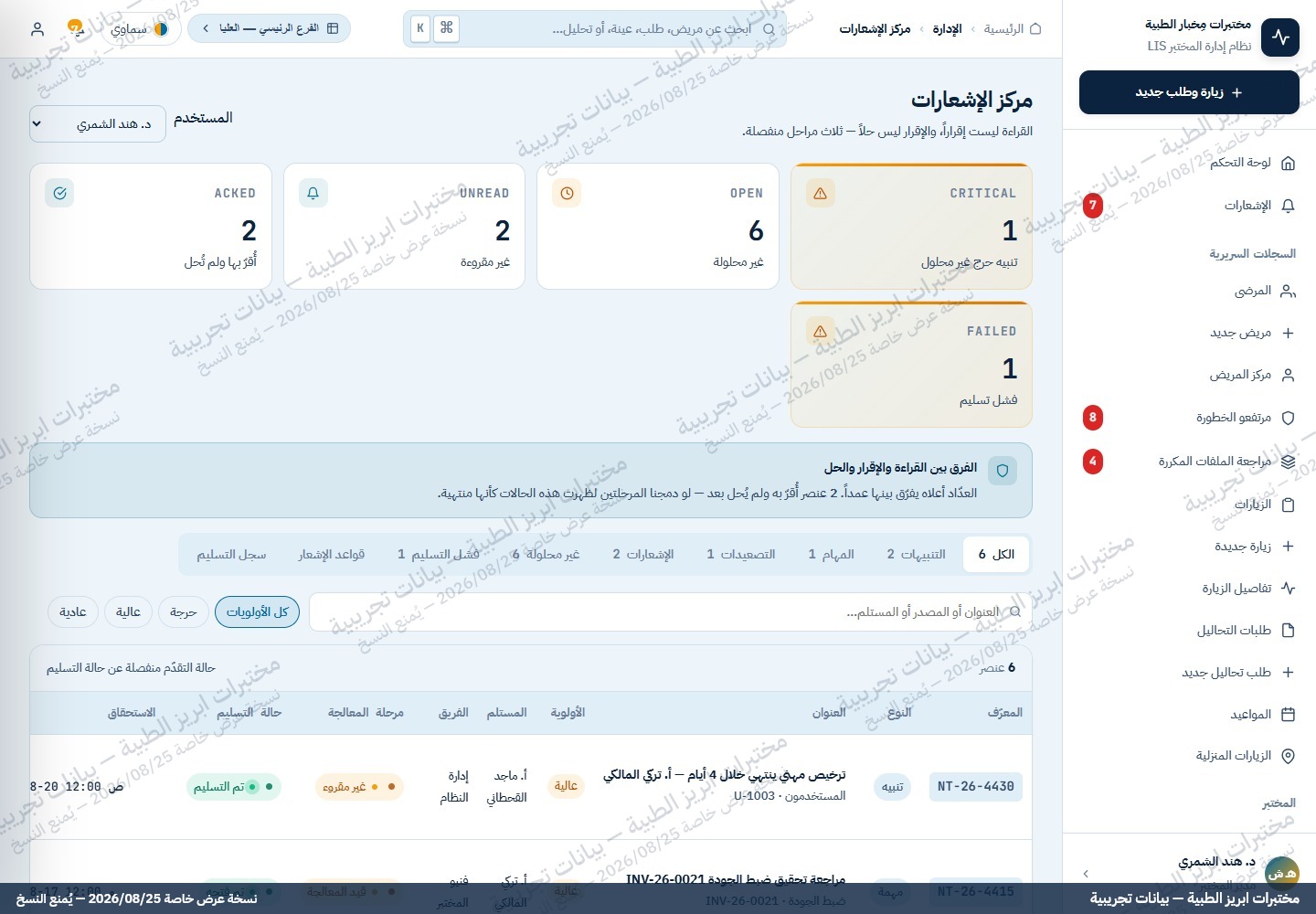Switch to المهام 1 tab

[x=832, y=555]
